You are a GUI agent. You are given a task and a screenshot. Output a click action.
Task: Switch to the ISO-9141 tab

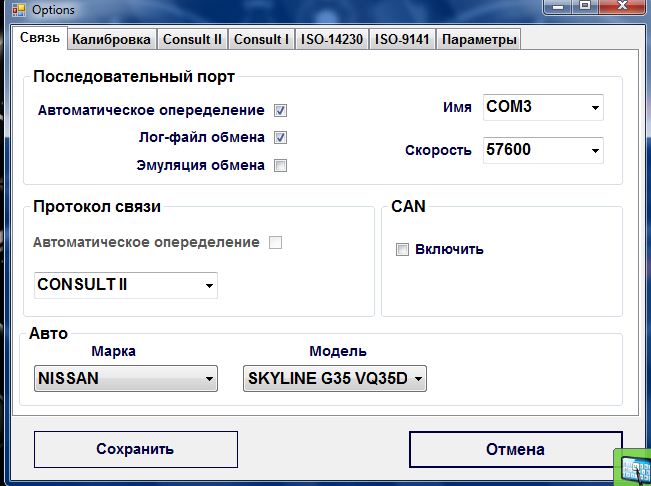(401, 40)
